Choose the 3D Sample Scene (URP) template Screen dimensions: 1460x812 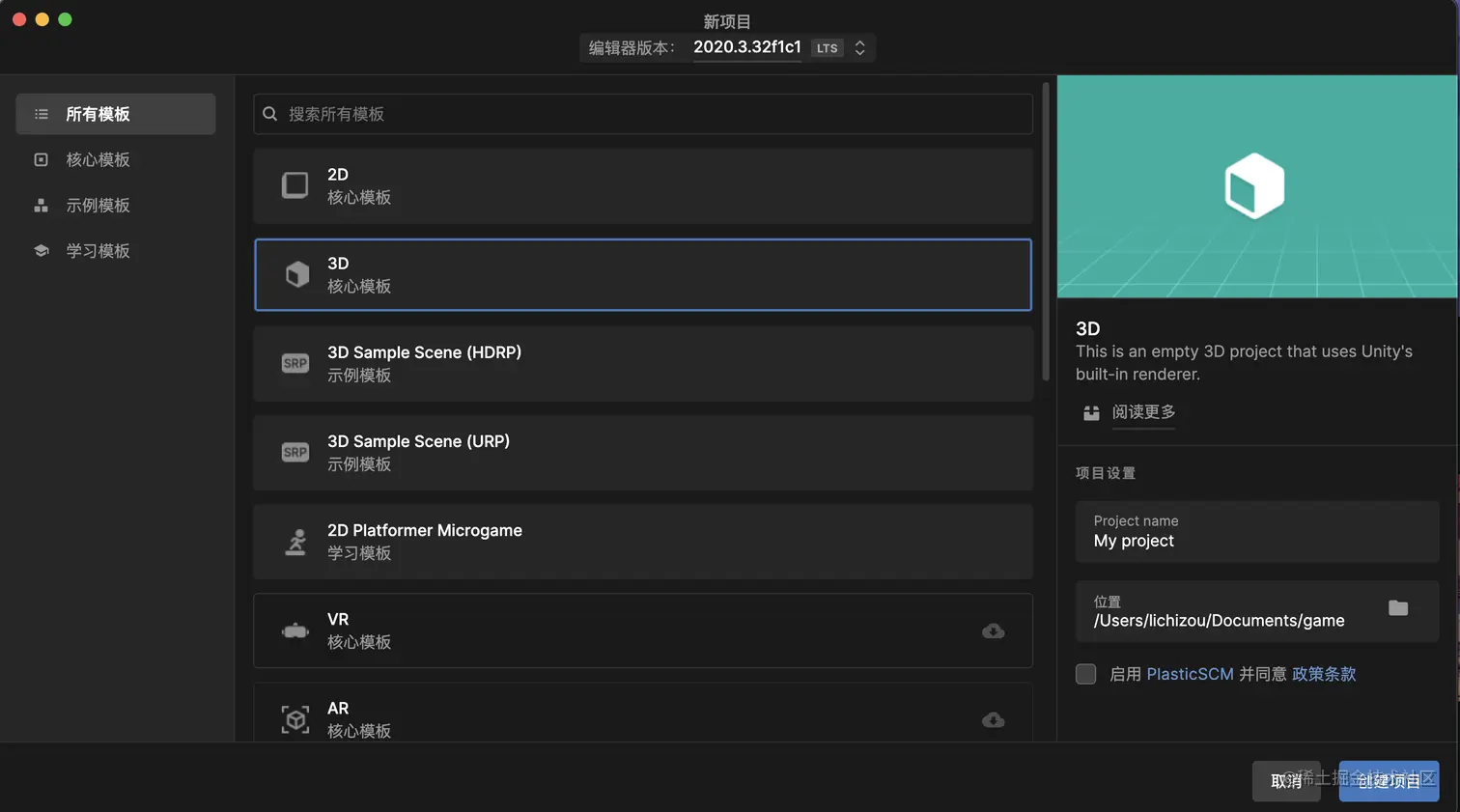pos(643,452)
